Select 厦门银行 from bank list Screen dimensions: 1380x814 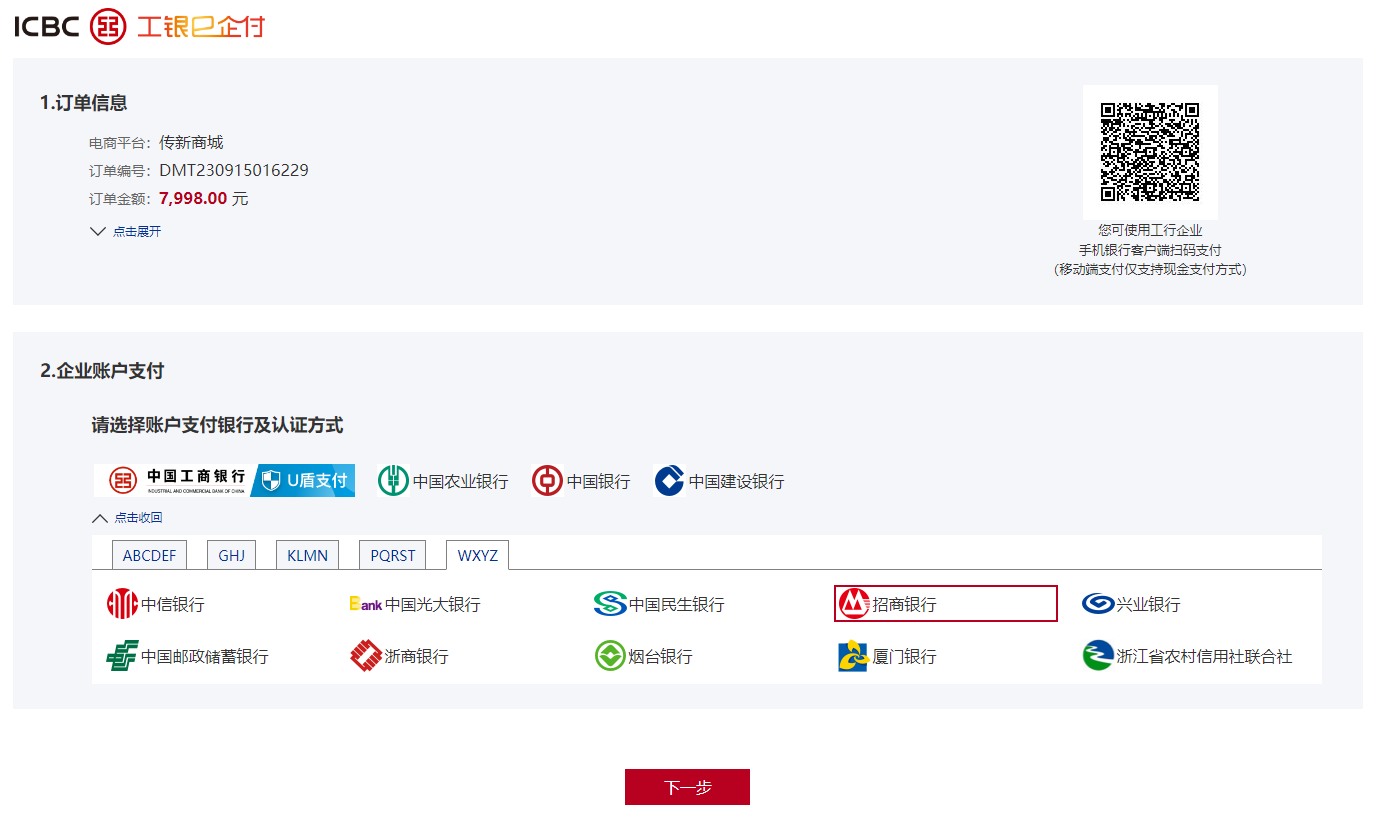click(x=887, y=656)
